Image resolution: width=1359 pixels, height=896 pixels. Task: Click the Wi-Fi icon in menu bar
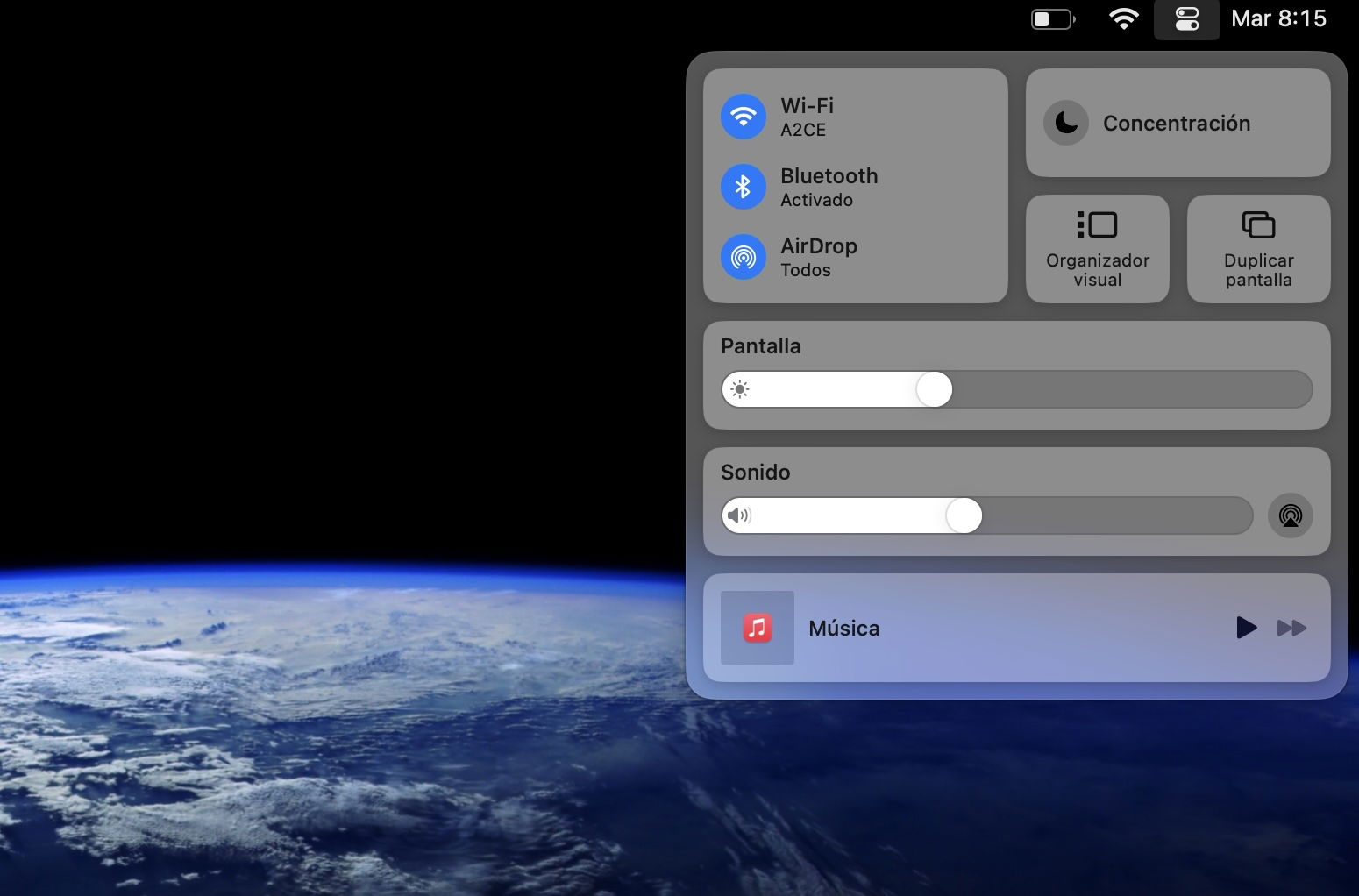tap(1124, 18)
